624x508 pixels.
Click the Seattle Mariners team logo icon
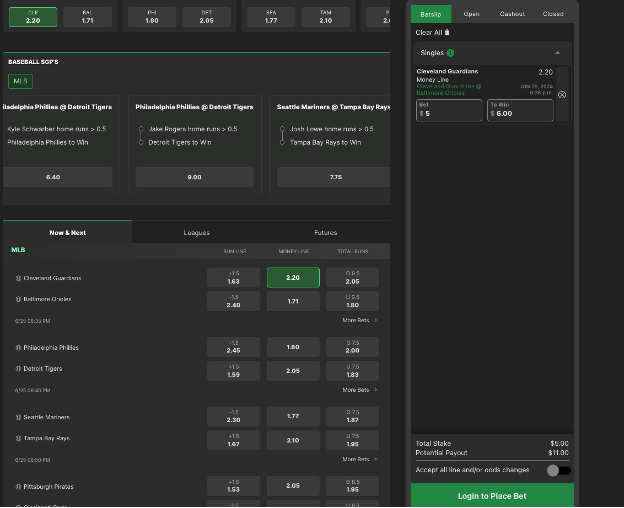pyautogui.click(x=18, y=417)
